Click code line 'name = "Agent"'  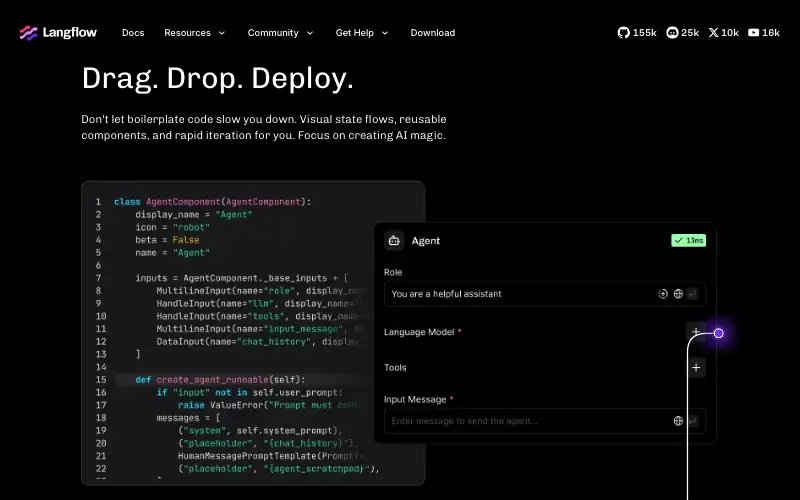pos(172,253)
